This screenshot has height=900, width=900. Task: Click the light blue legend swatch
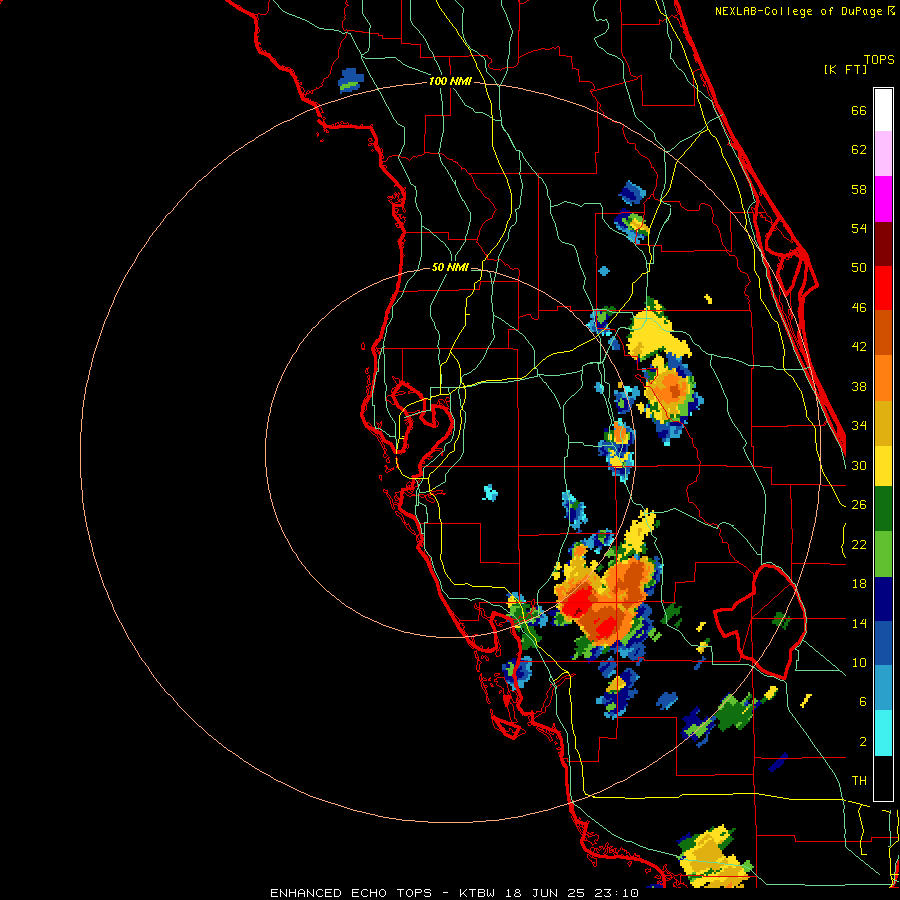click(x=883, y=688)
